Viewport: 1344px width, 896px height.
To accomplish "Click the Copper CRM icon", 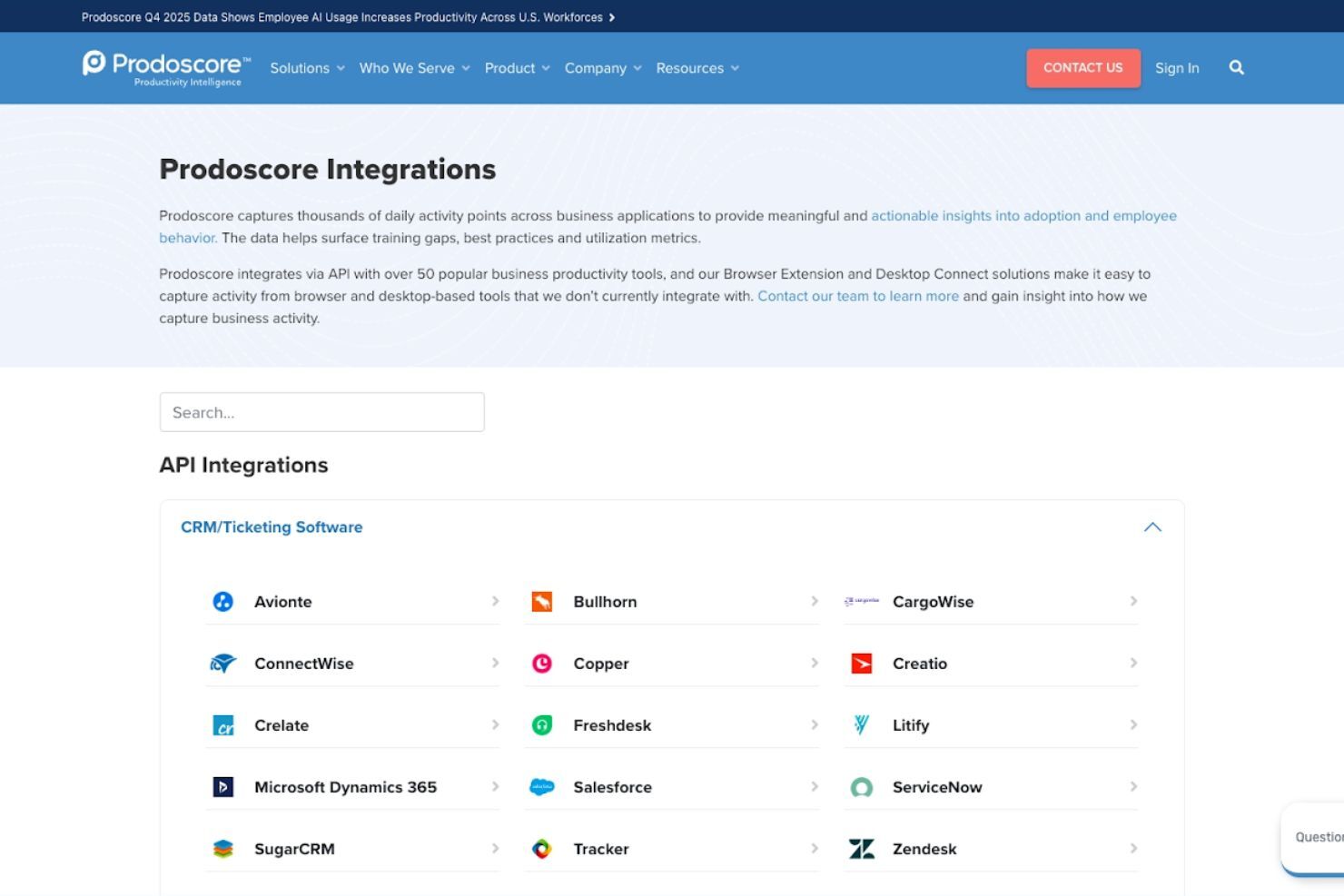I will (x=542, y=663).
